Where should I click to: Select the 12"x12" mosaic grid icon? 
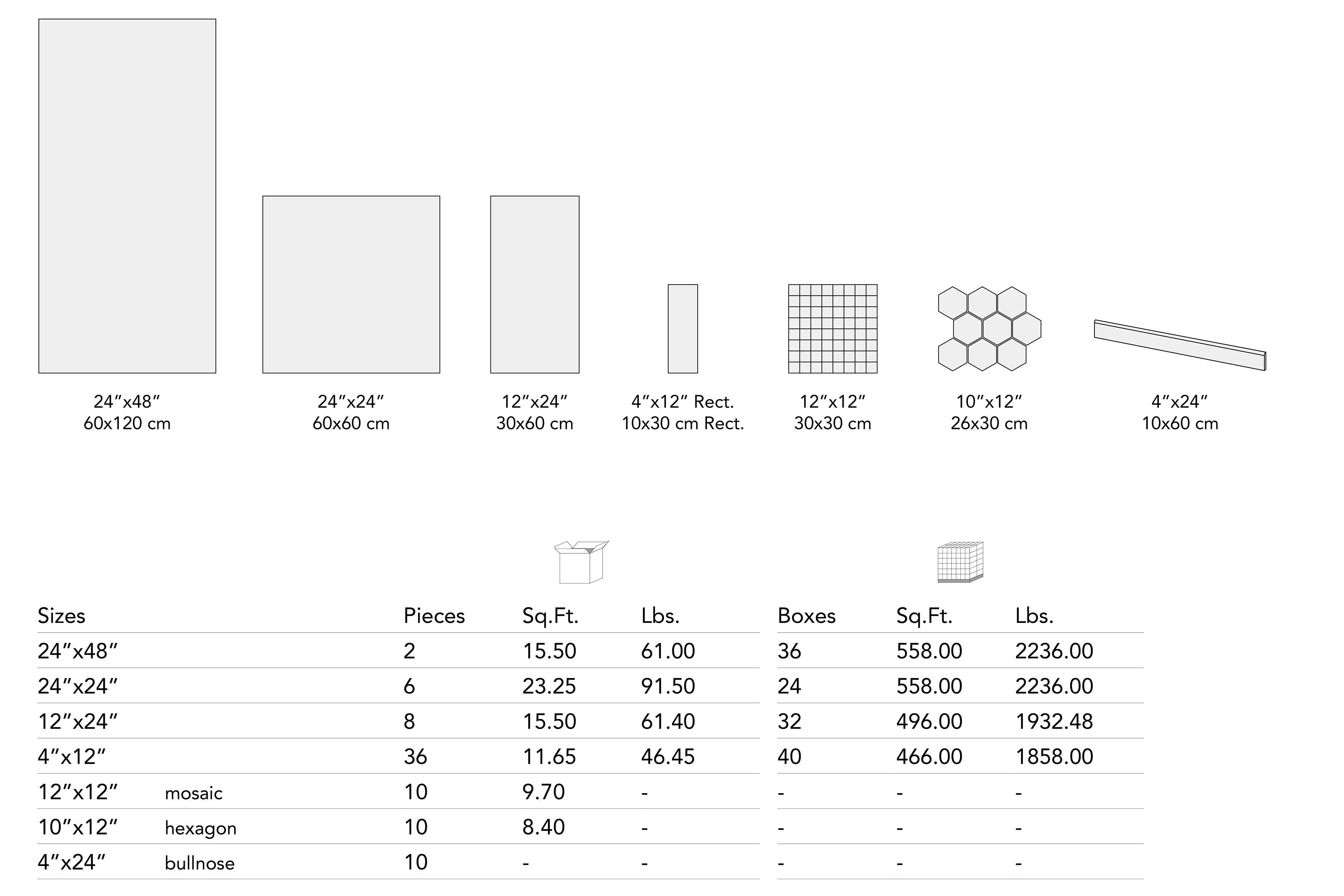[832, 329]
